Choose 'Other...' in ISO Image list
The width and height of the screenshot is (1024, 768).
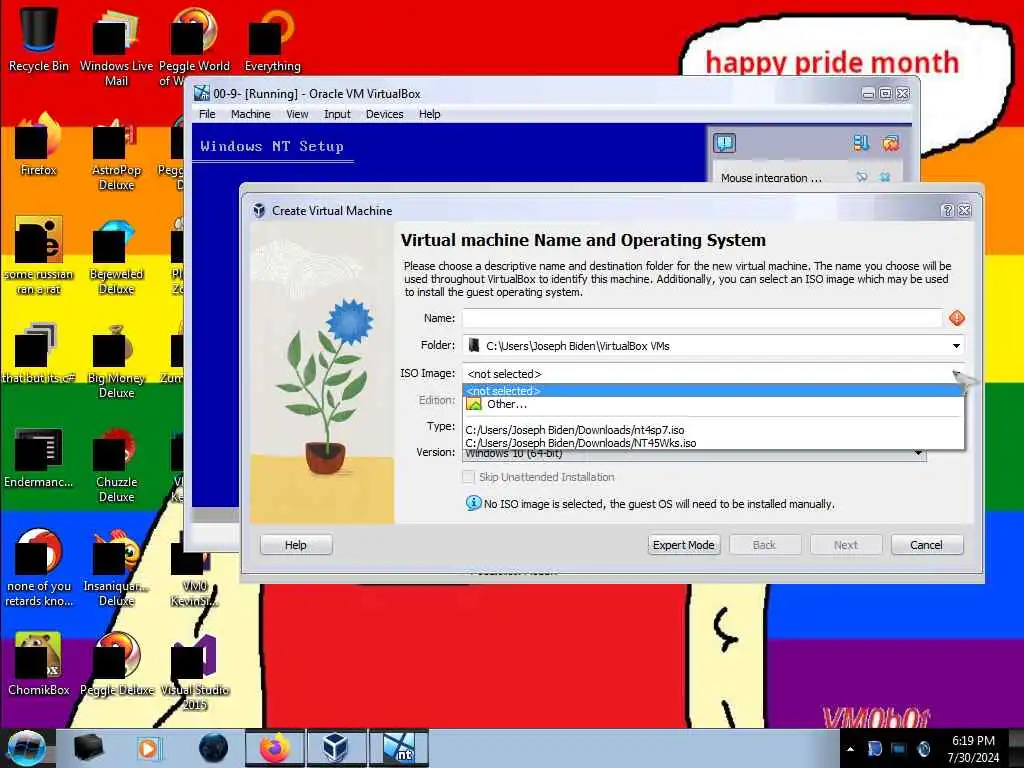(x=713, y=404)
